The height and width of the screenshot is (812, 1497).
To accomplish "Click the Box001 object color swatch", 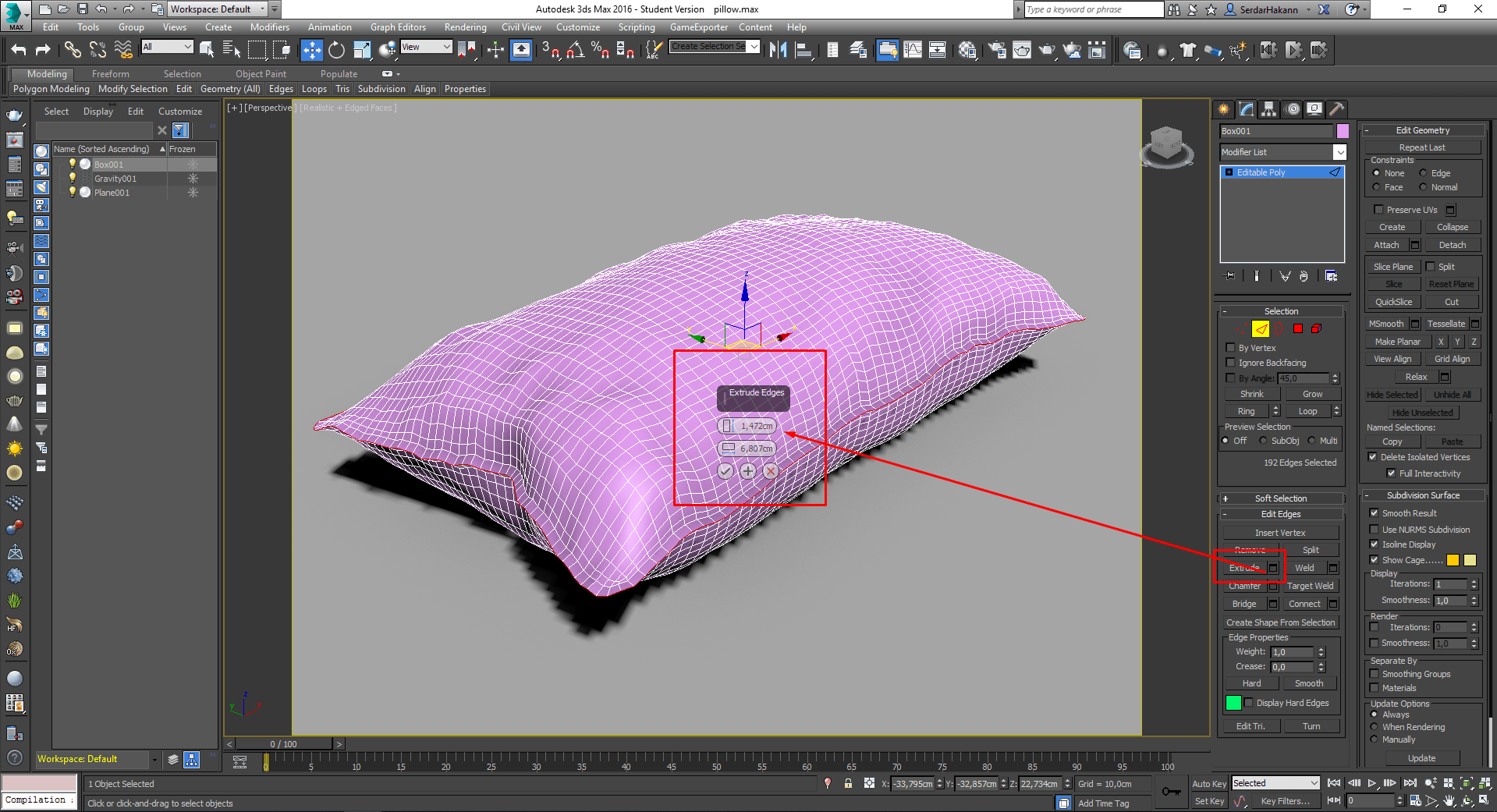I will pos(1343,131).
